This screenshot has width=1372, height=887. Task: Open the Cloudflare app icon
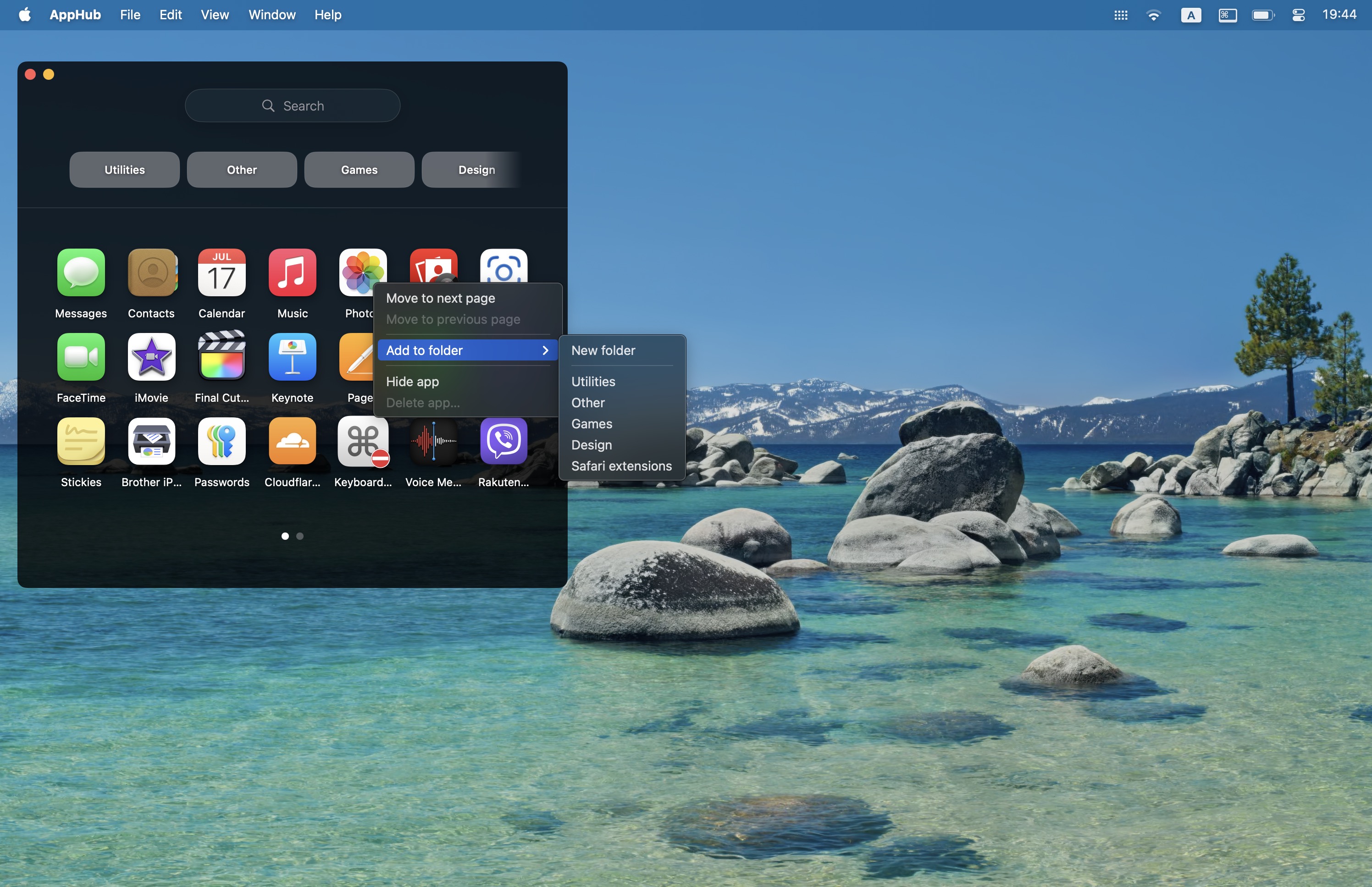pyautogui.click(x=293, y=441)
